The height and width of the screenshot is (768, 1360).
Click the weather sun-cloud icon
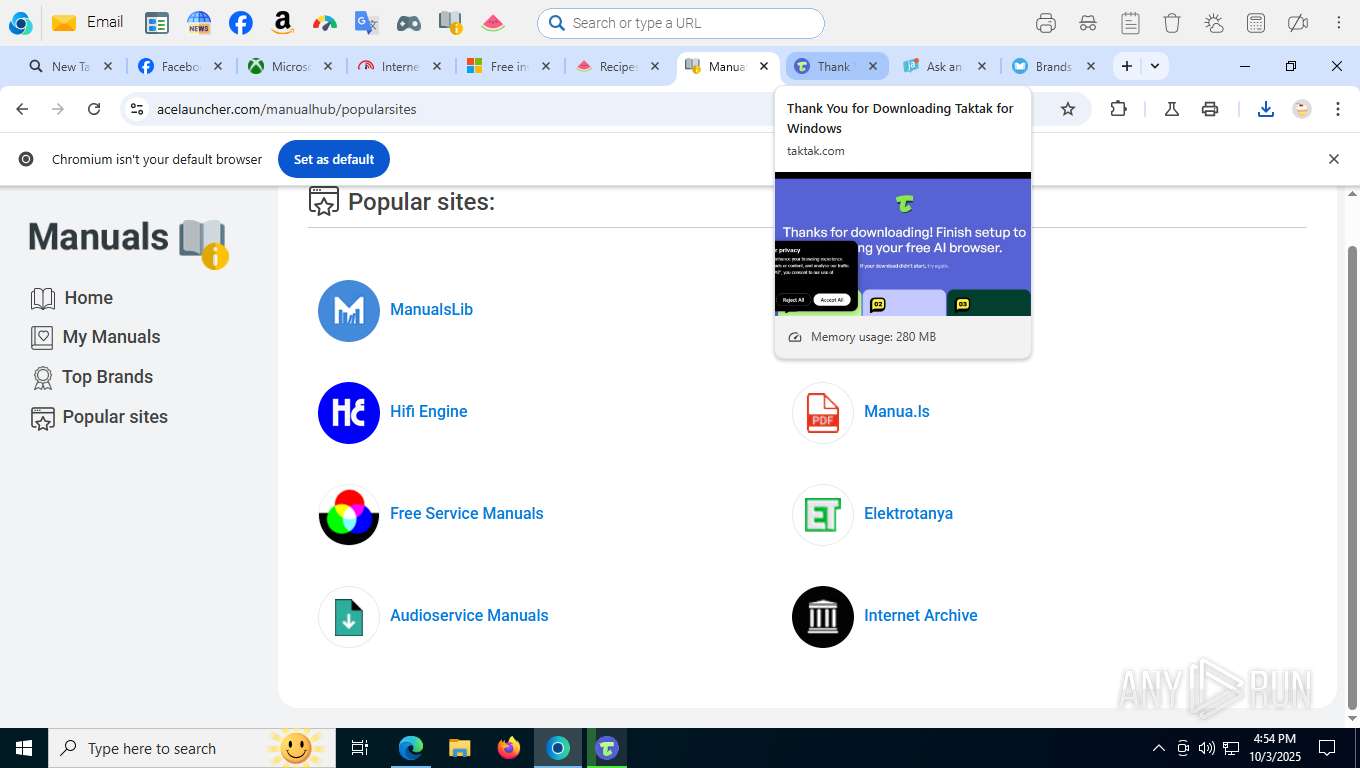(1214, 22)
